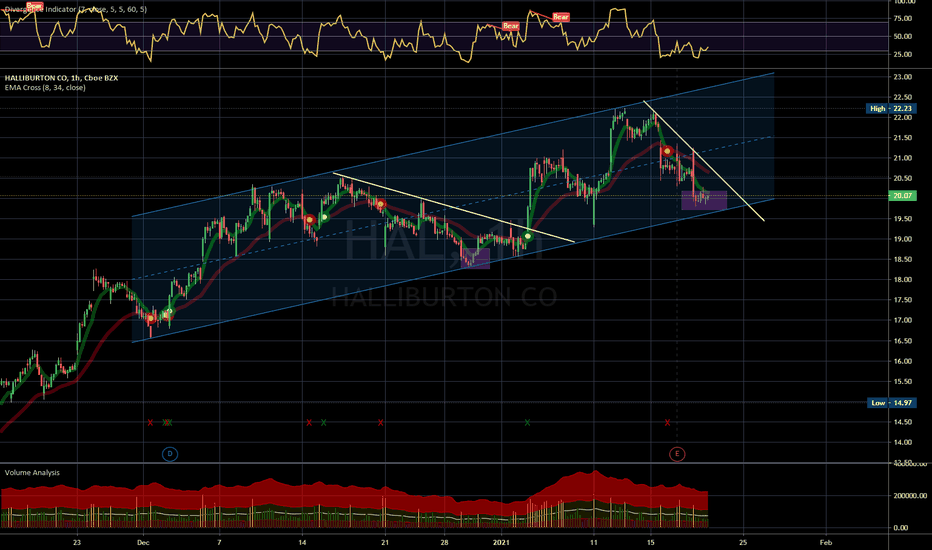Click the EMA Cross (8, 34, close) legend

[x=45, y=87]
